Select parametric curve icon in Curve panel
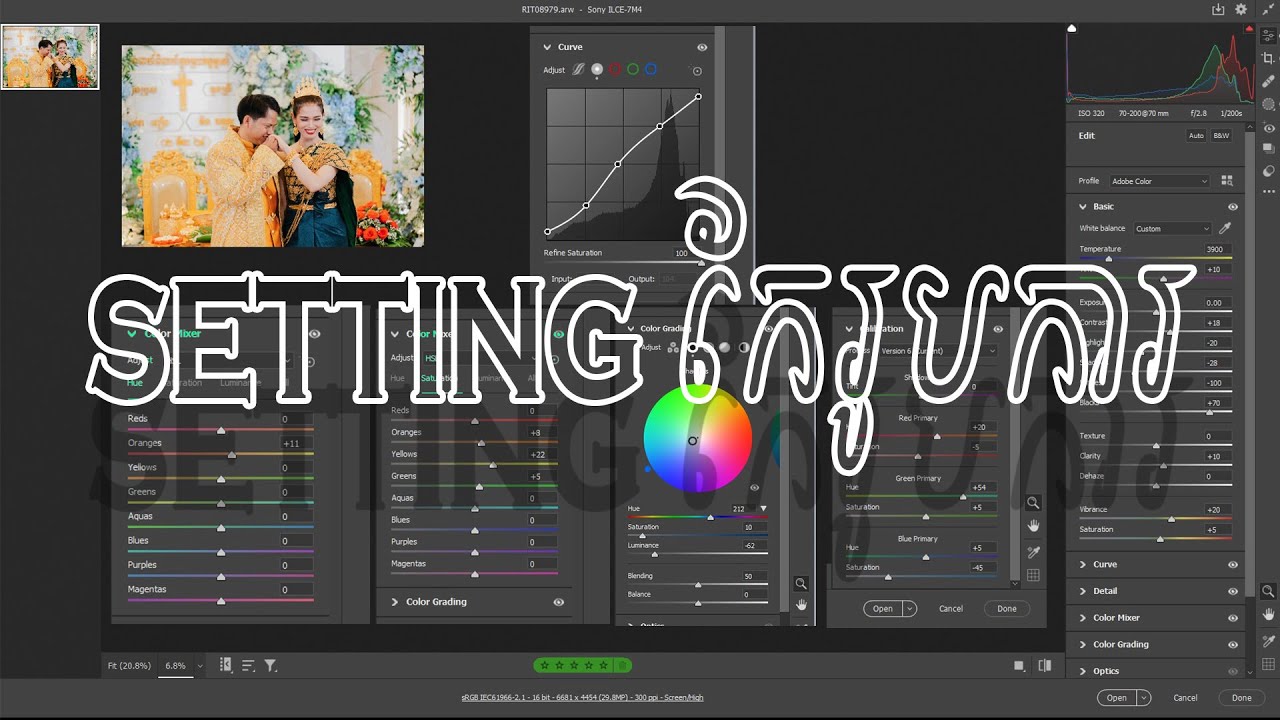Image resolution: width=1280 pixels, height=720 pixels. 577,70
